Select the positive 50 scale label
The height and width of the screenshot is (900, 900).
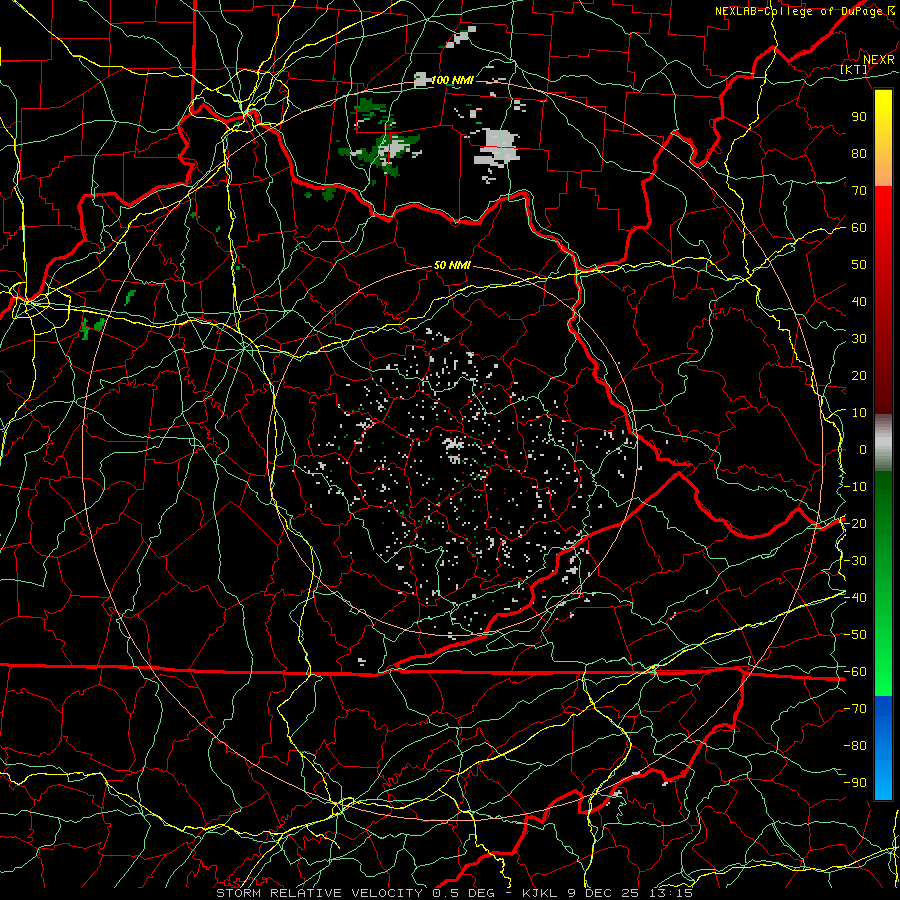click(859, 265)
